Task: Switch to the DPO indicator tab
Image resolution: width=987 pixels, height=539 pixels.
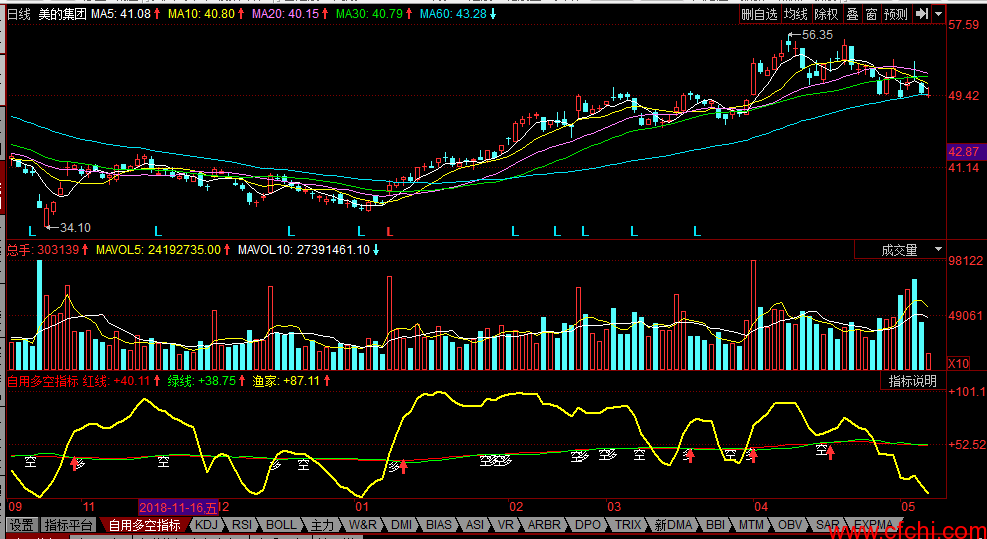Action: coord(588,525)
